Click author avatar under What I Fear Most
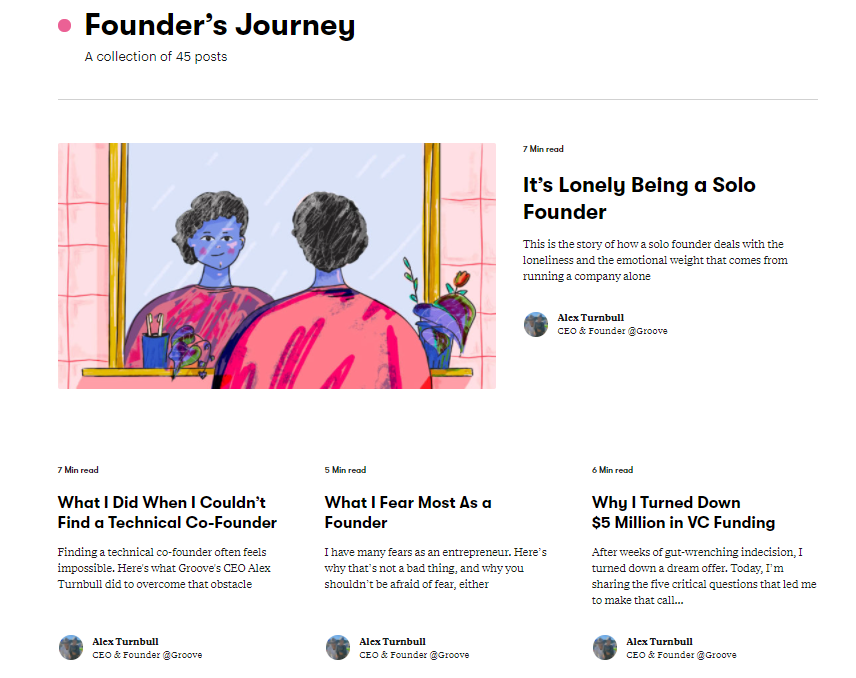856x678 pixels. (338, 647)
